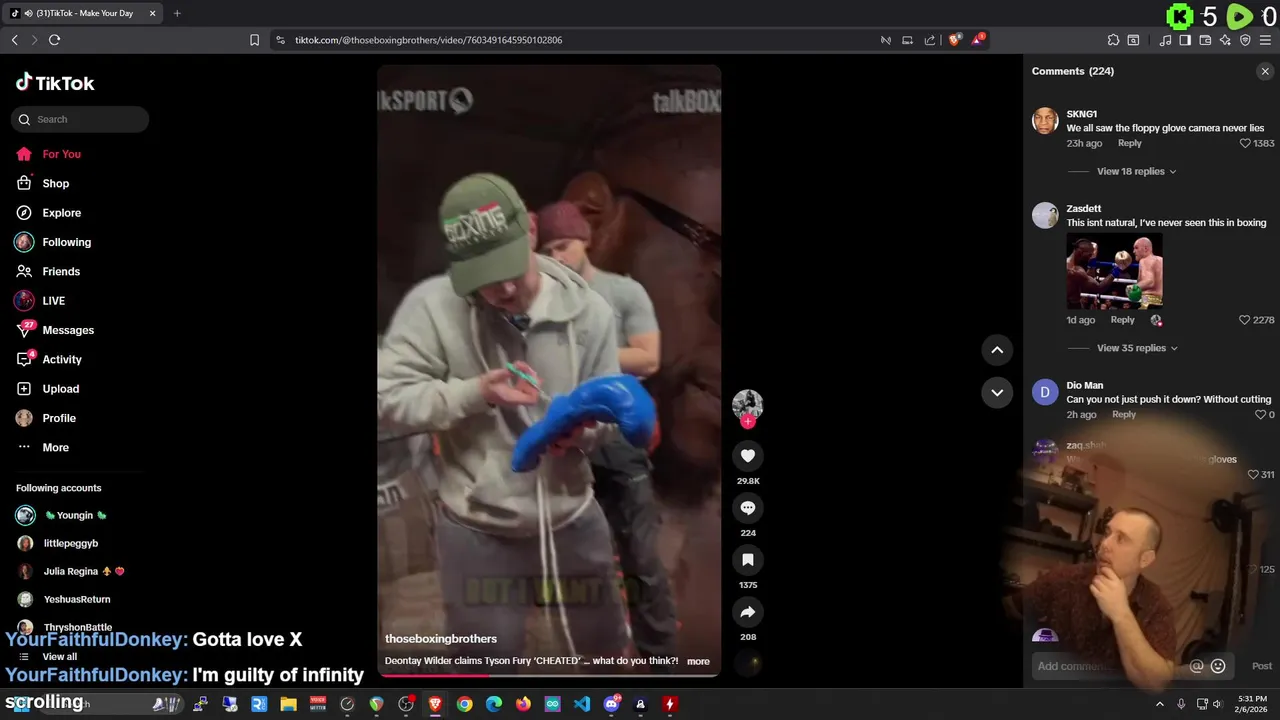Open comments via the speech bubble icon
The height and width of the screenshot is (720, 1280).
pyautogui.click(x=747, y=508)
